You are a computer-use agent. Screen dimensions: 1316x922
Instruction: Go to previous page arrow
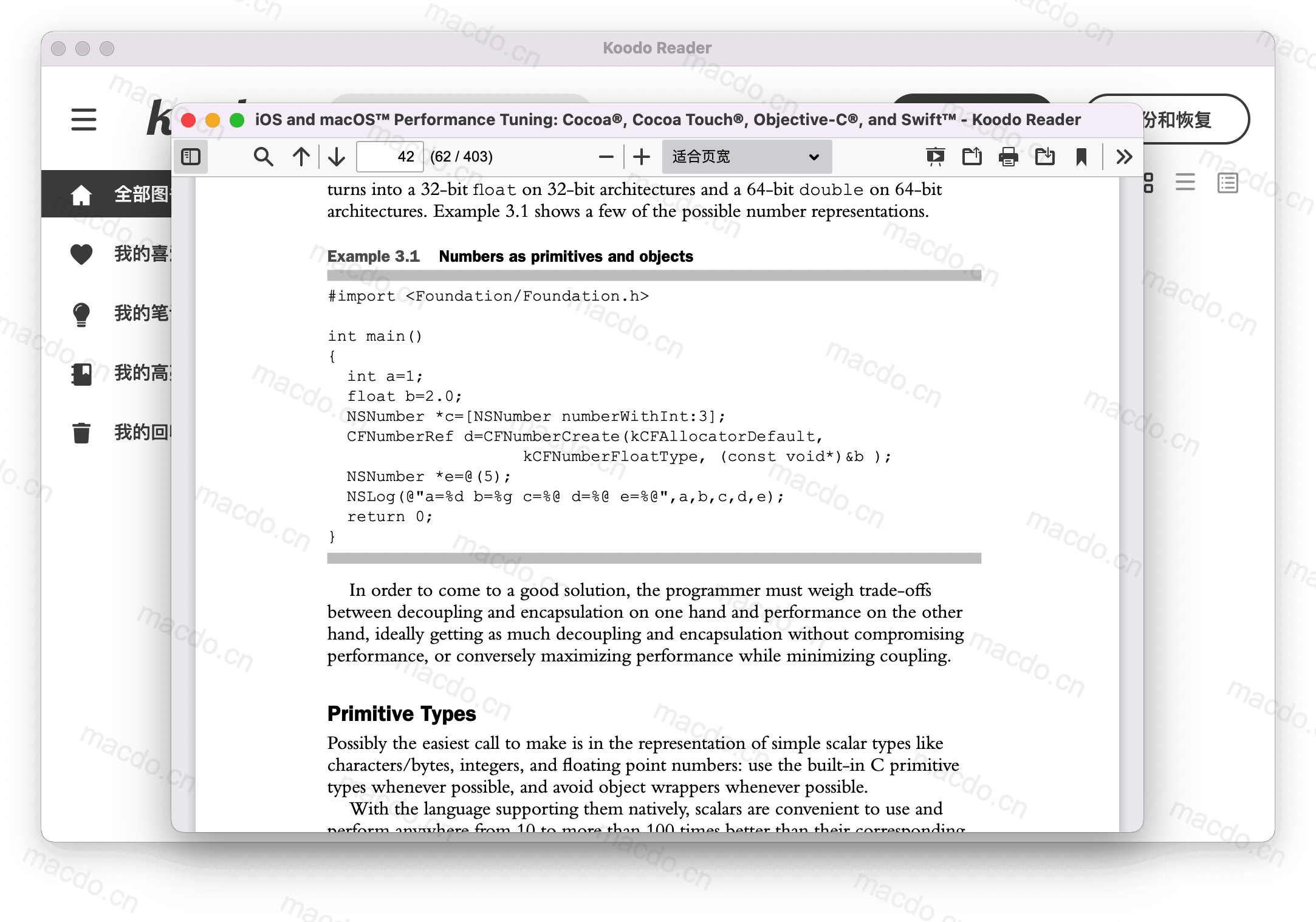301,157
